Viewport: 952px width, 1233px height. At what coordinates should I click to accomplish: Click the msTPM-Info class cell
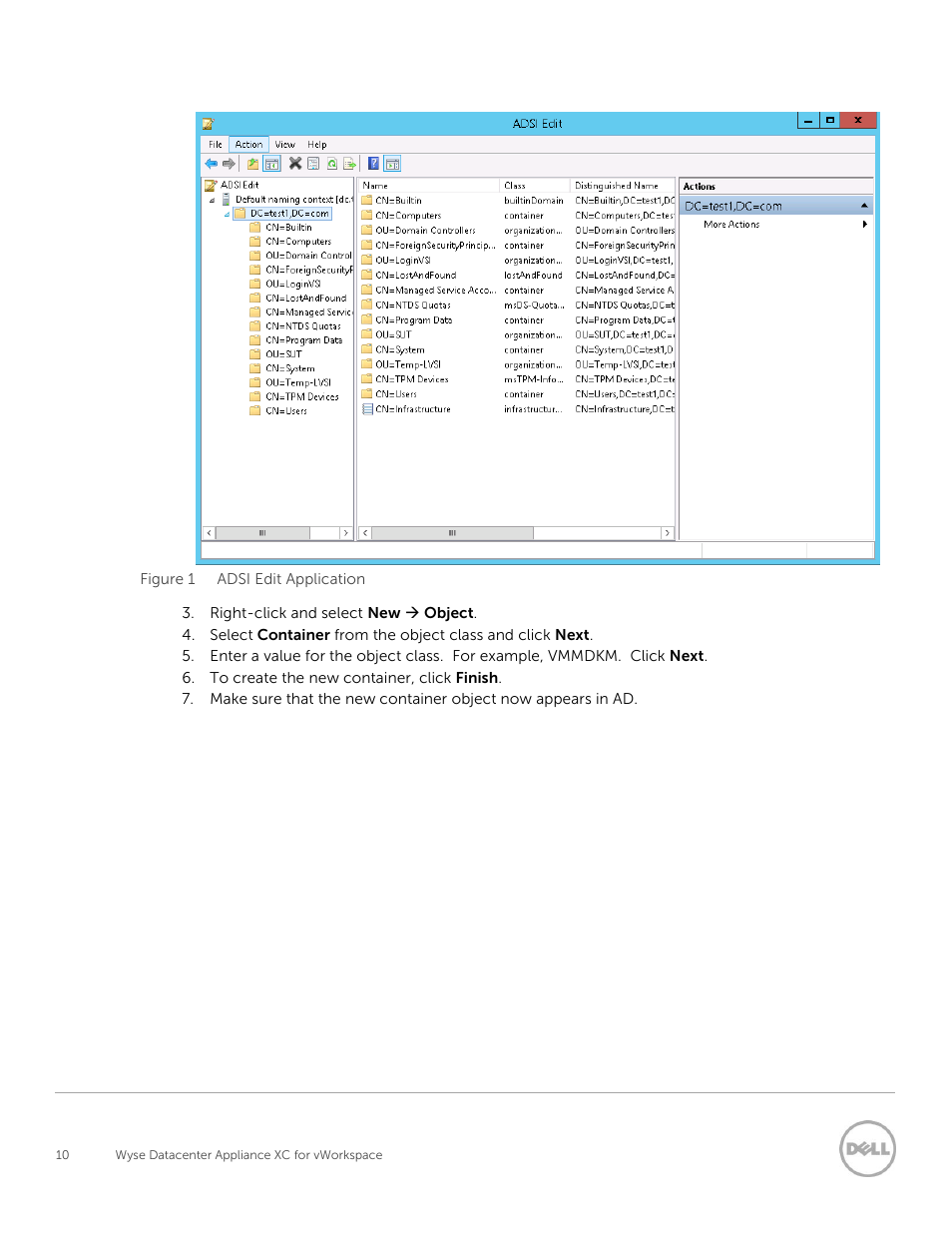pos(534,379)
